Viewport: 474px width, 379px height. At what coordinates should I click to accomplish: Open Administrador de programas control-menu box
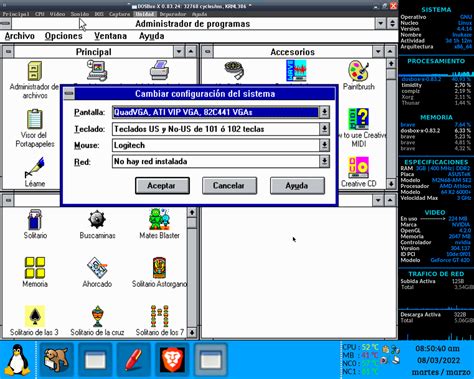pyautogui.click(x=6, y=24)
